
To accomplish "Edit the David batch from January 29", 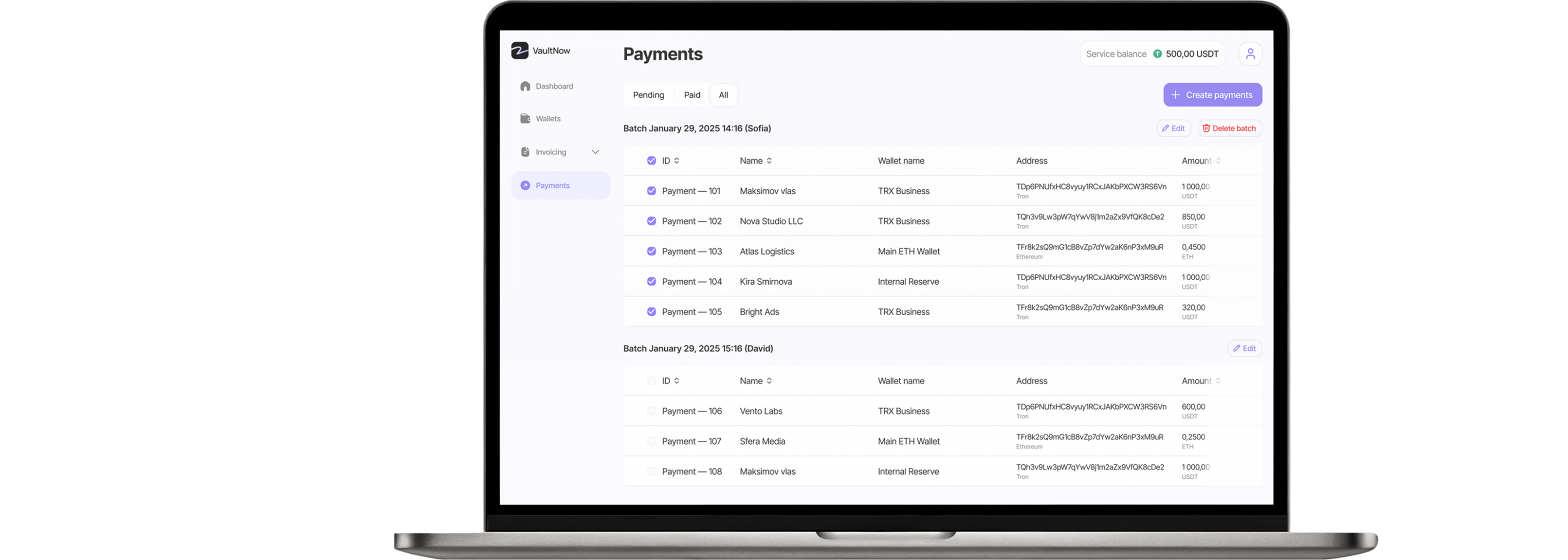I will pos(1244,347).
